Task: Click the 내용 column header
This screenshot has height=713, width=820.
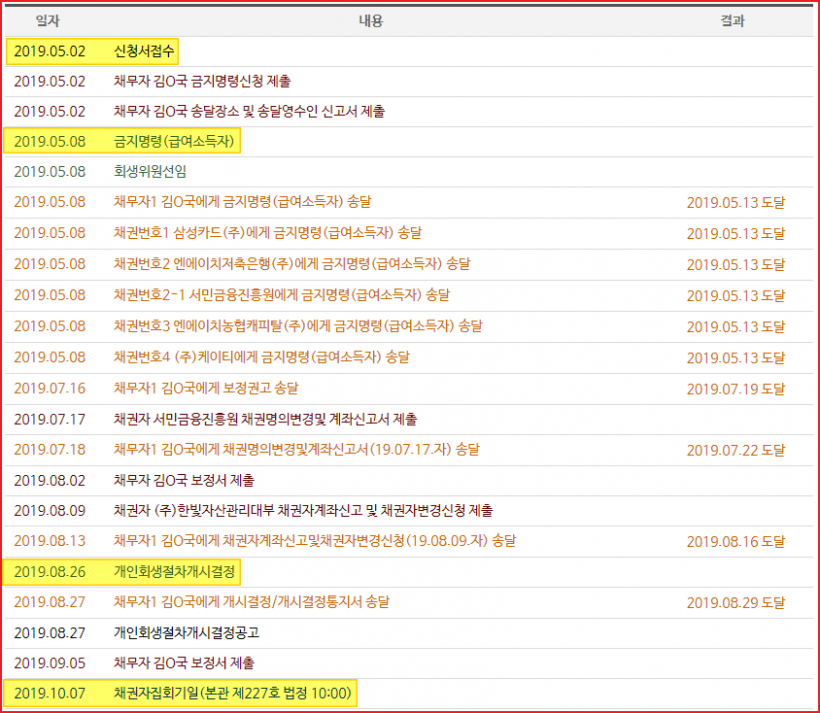Action: coord(370,21)
